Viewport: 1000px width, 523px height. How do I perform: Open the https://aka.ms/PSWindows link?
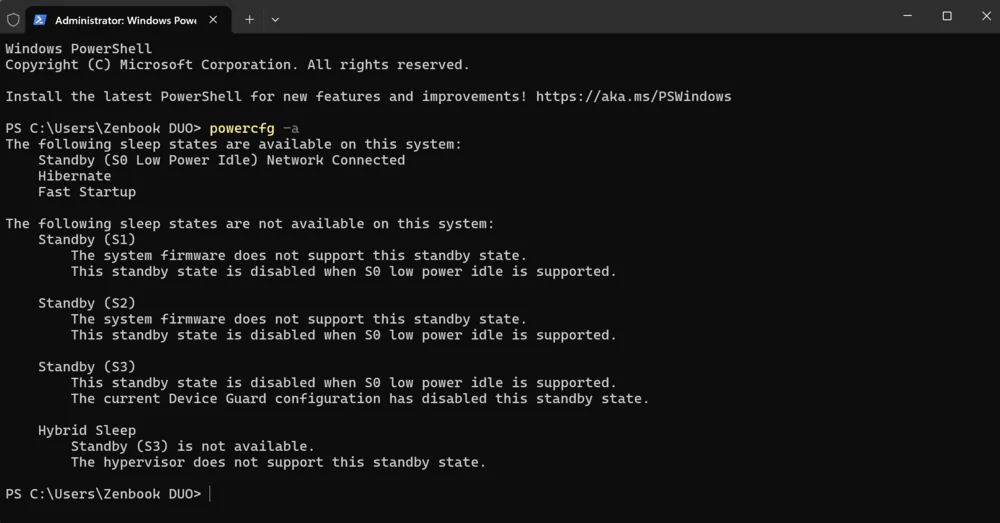(633, 96)
